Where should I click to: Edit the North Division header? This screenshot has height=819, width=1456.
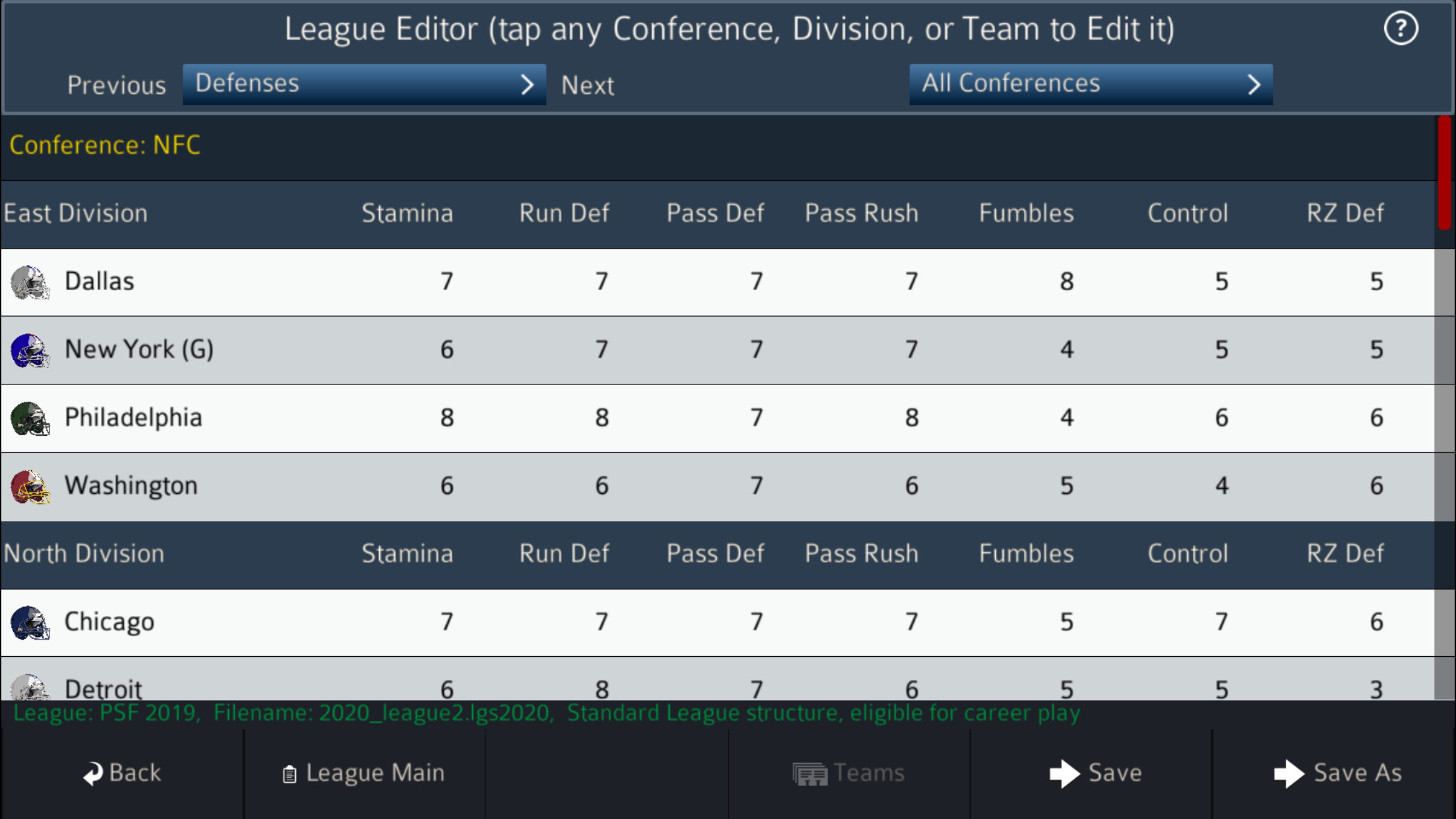pos(84,553)
